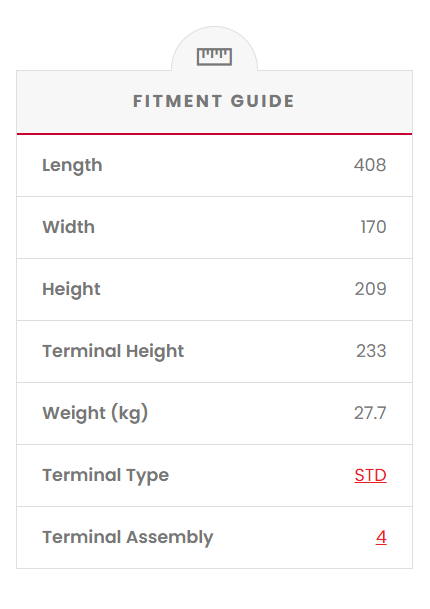Click the Width value 170
The image size is (430, 609).
[373, 227]
